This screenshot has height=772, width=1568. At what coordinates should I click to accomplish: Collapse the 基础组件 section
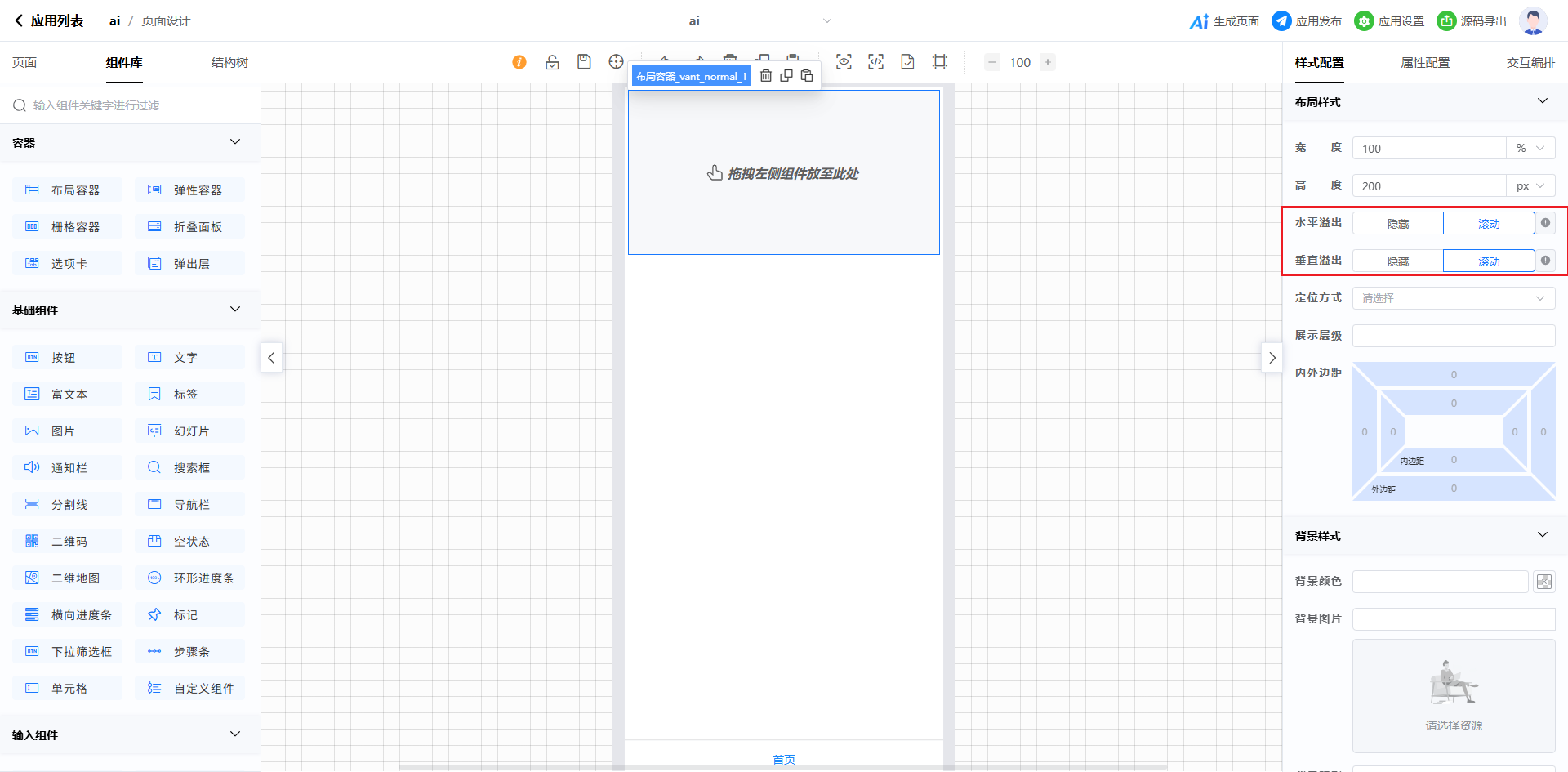[235, 310]
